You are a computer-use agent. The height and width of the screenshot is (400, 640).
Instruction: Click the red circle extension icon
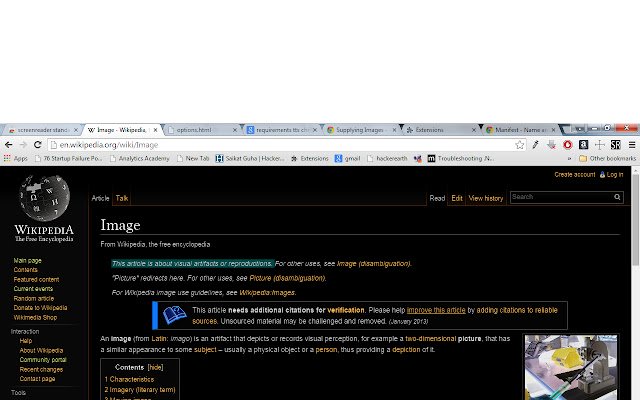[567, 145]
